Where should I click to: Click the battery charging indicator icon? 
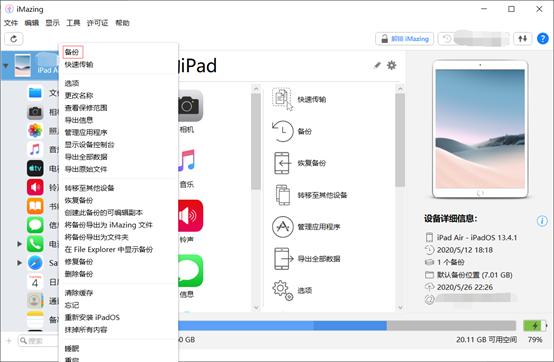535,325
